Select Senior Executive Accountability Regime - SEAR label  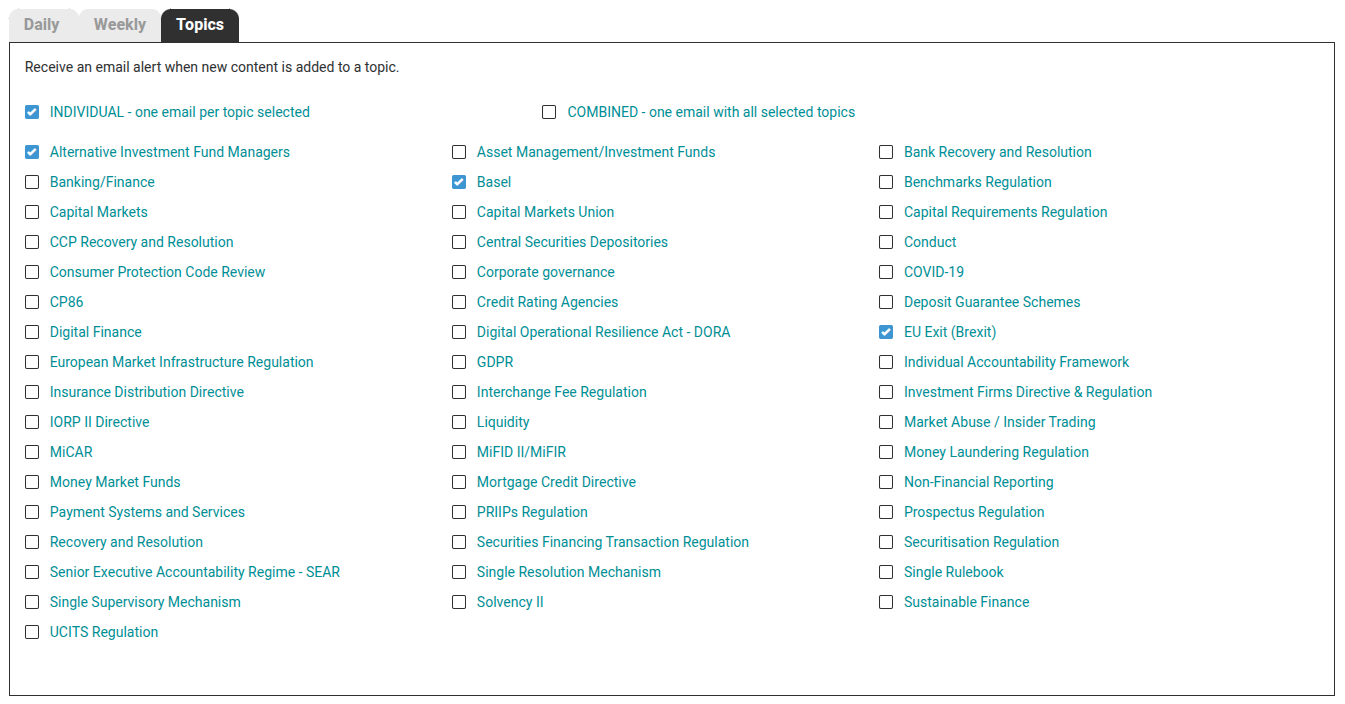(195, 572)
